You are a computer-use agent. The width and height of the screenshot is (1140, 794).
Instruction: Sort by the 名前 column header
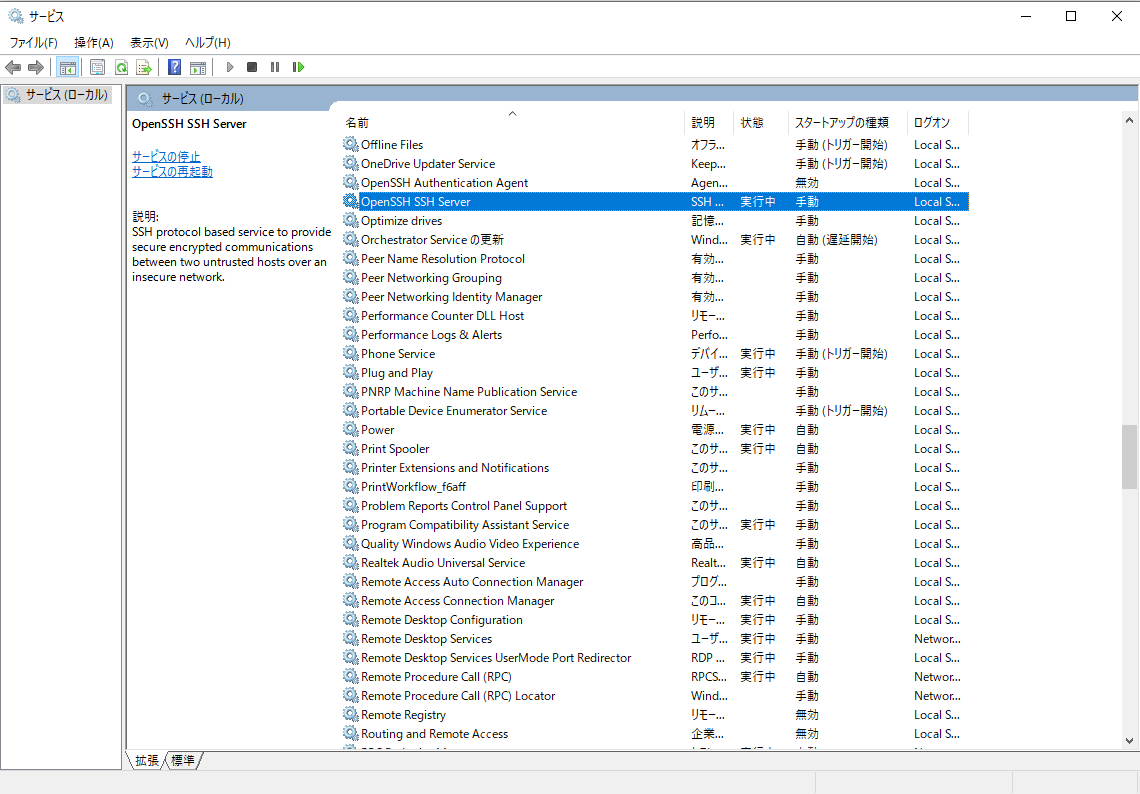(513, 122)
